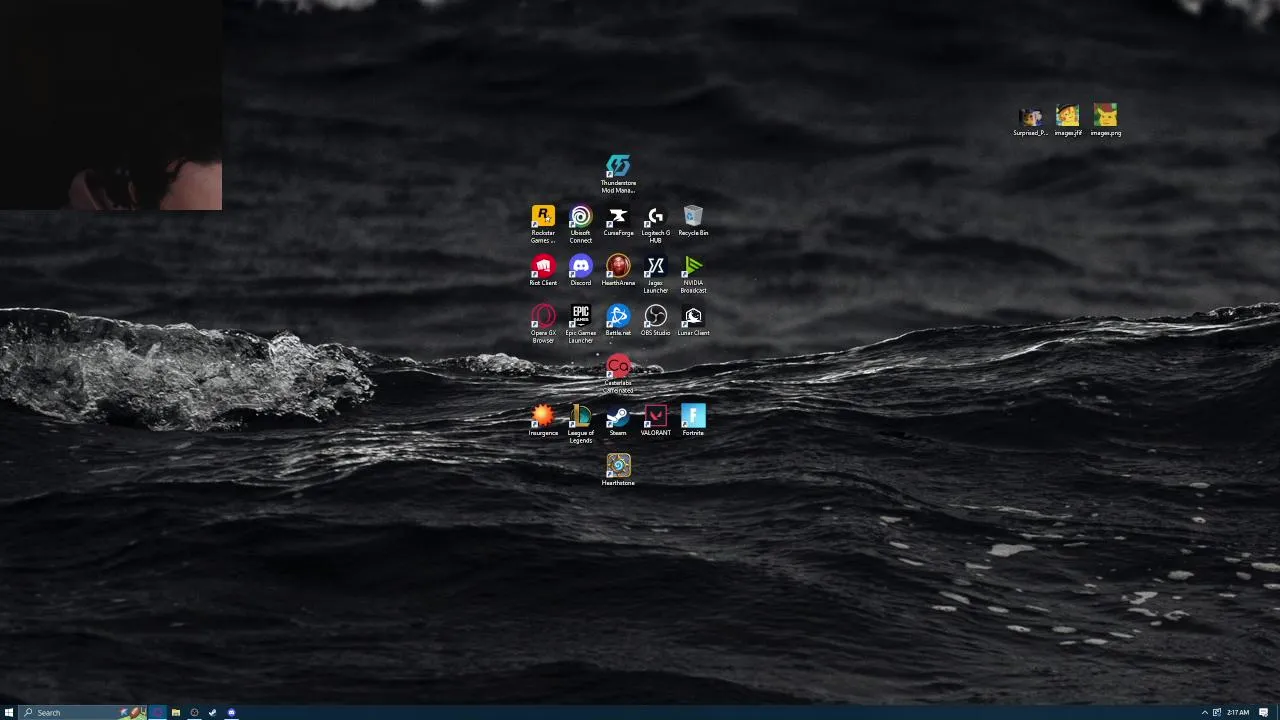Click the HearthArena desktop icon

click(618, 271)
